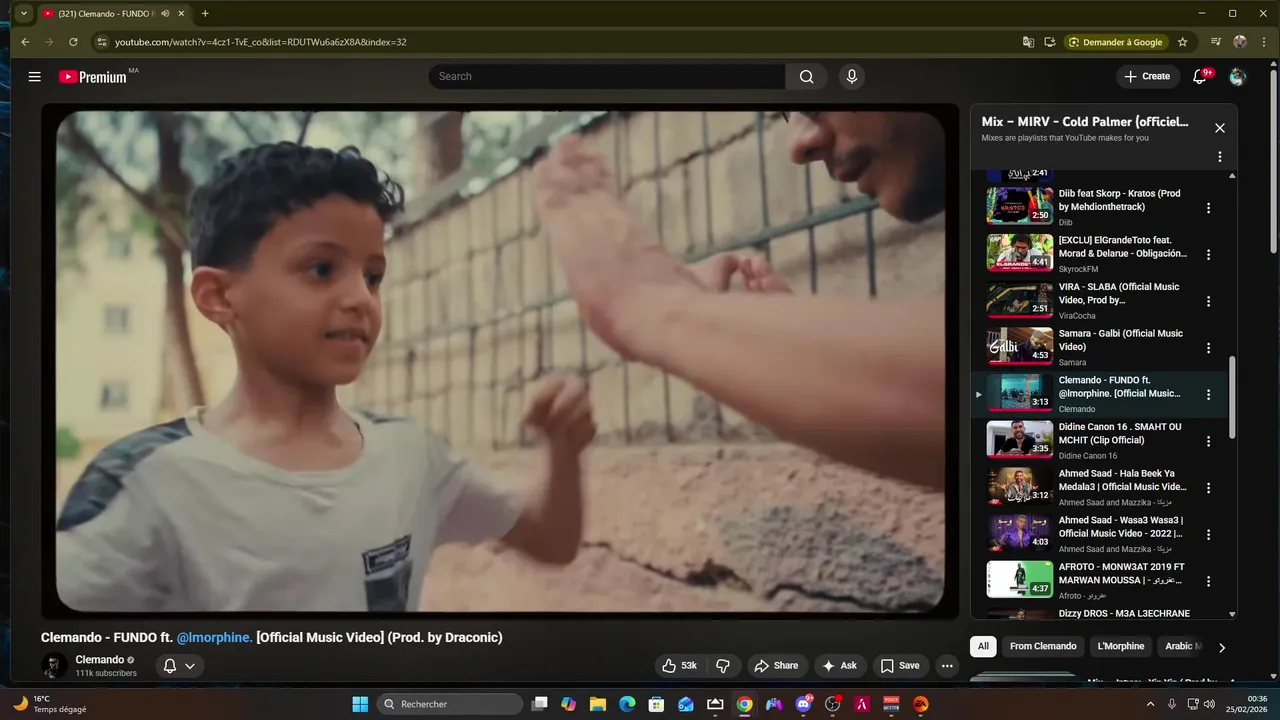Screen dimensions: 1280x720
Task: Open a new browser tab
Action: coord(205,14)
